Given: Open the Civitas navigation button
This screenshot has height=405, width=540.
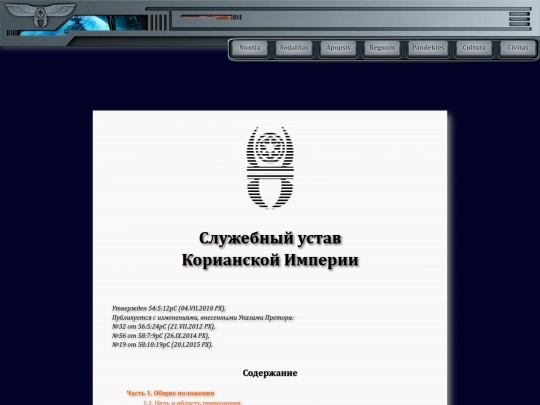Looking at the screenshot, I should point(518,48).
